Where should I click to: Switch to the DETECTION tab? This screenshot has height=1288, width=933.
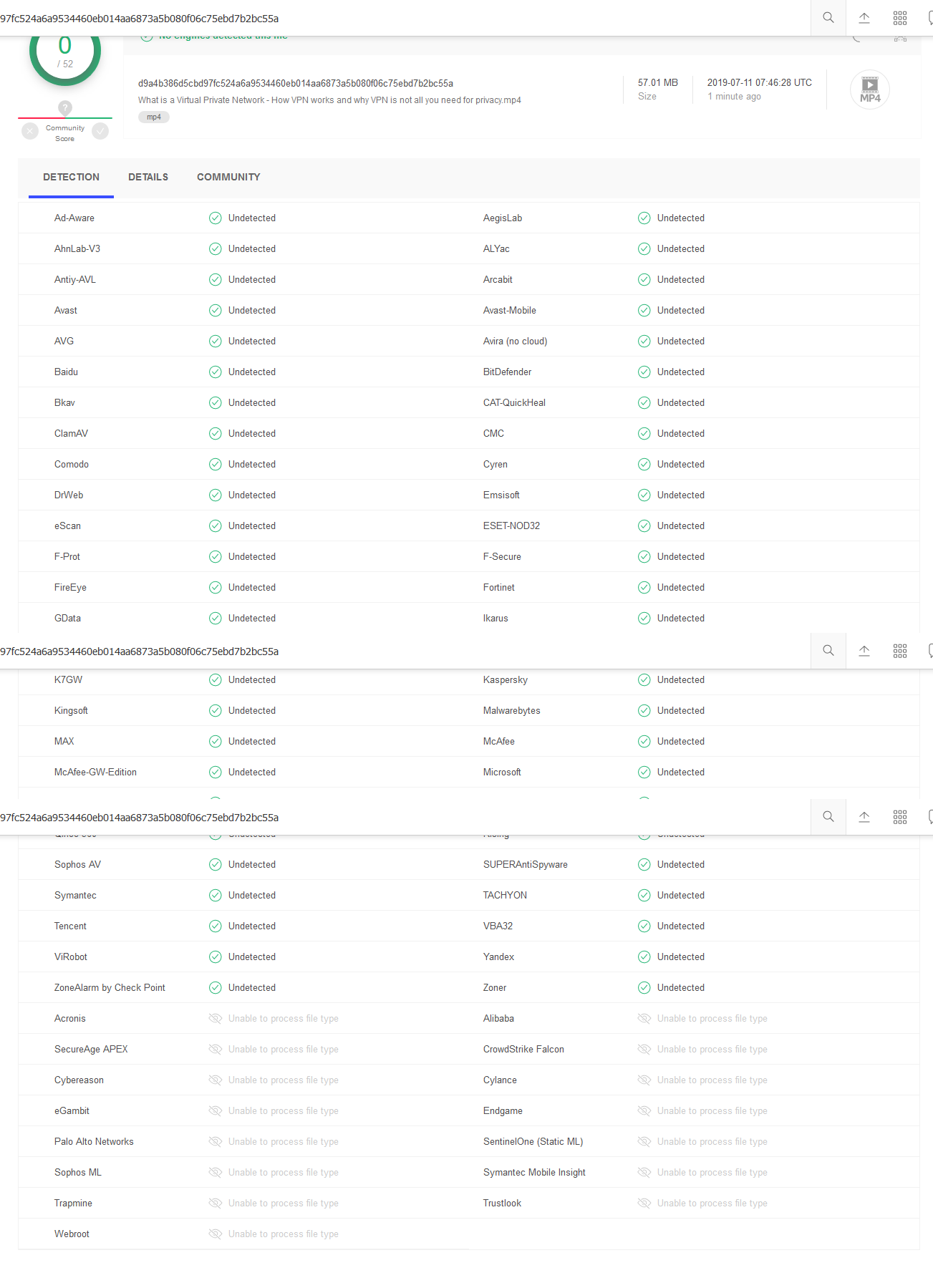[x=72, y=177]
